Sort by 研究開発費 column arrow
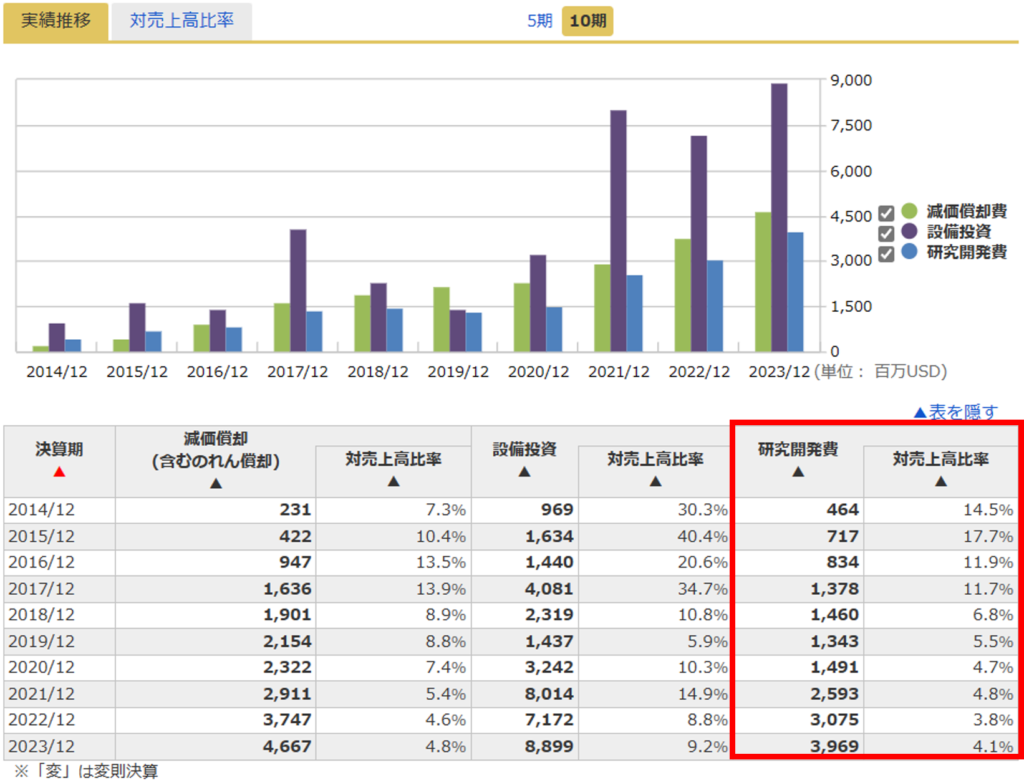The image size is (1024, 780). point(797,471)
